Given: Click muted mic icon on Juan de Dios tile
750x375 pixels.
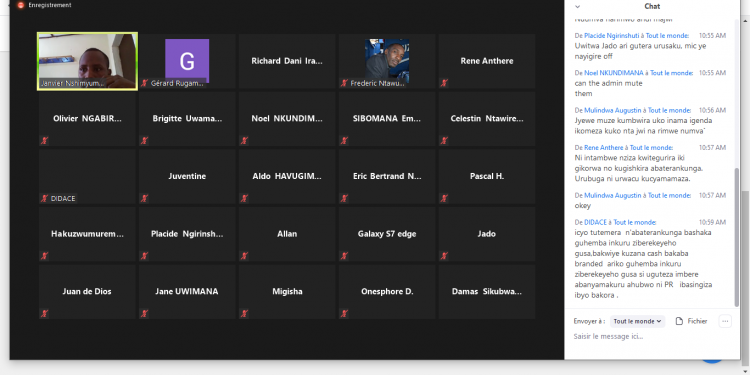Looking at the screenshot, I should coord(44,314).
